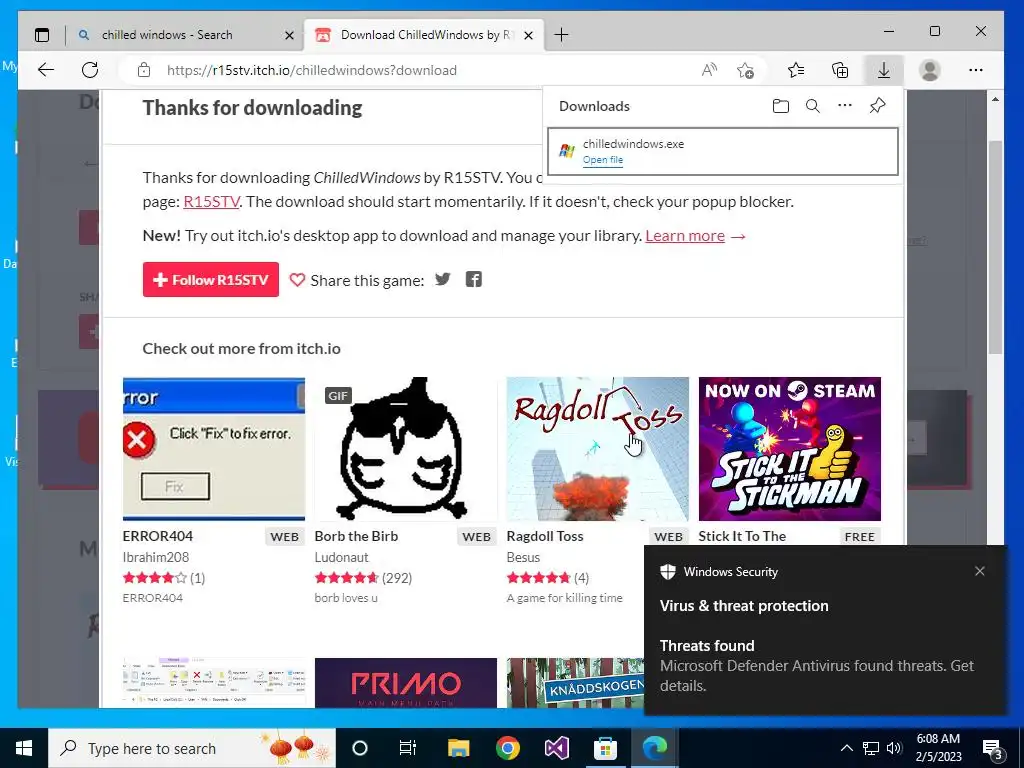This screenshot has width=1024, height=768.
Task: Open downloads folder from Downloads panel
Action: click(780, 106)
